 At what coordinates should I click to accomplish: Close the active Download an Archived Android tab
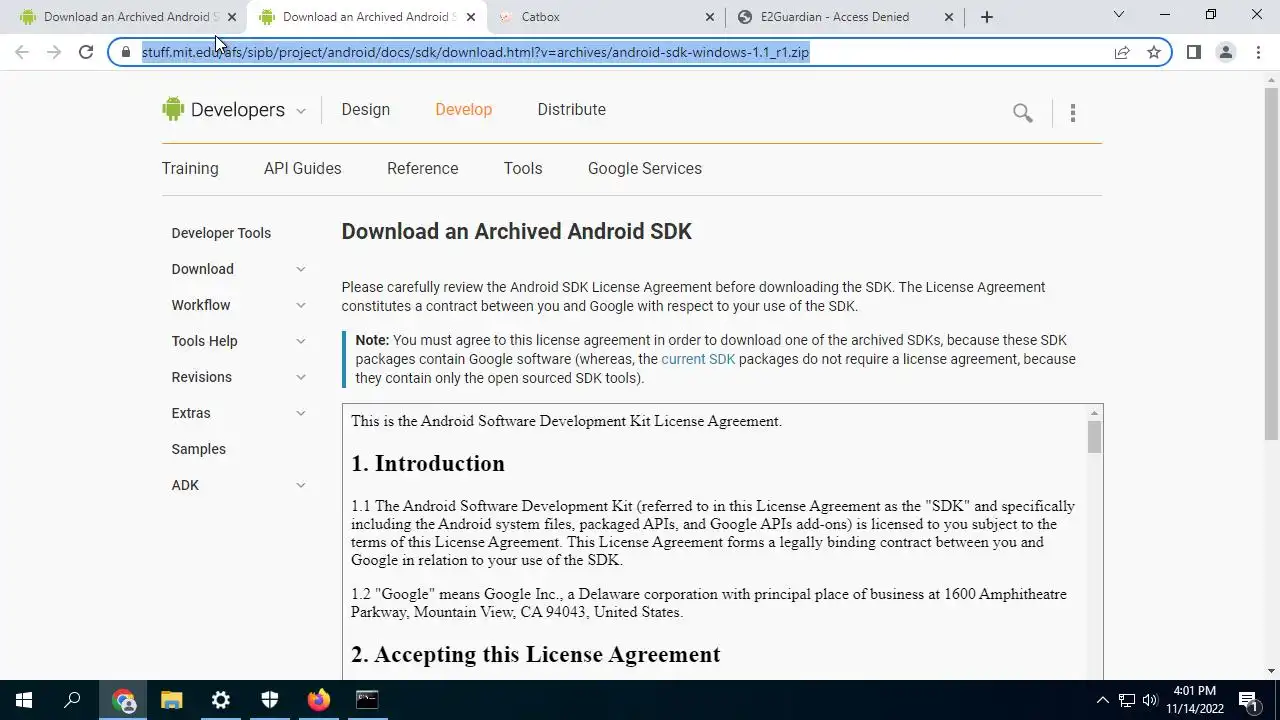(x=471, y=17)
